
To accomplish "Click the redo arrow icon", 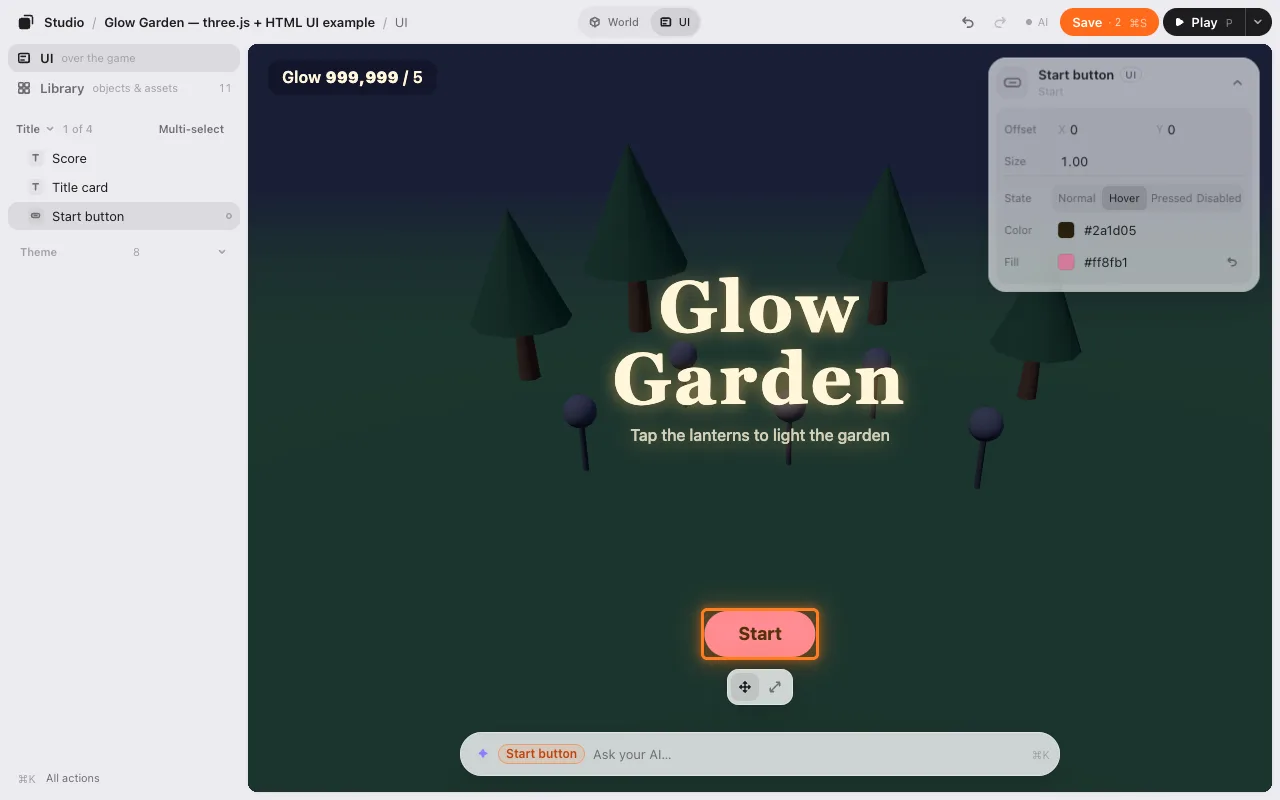I will [999, 22].
